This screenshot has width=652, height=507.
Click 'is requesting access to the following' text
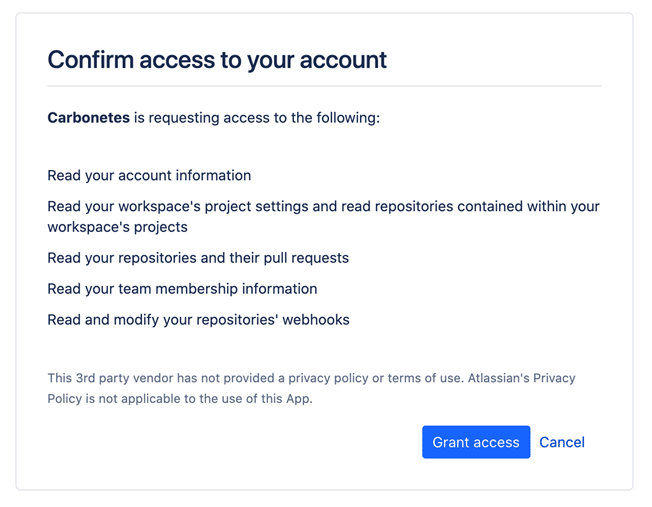tap(257, 118)
